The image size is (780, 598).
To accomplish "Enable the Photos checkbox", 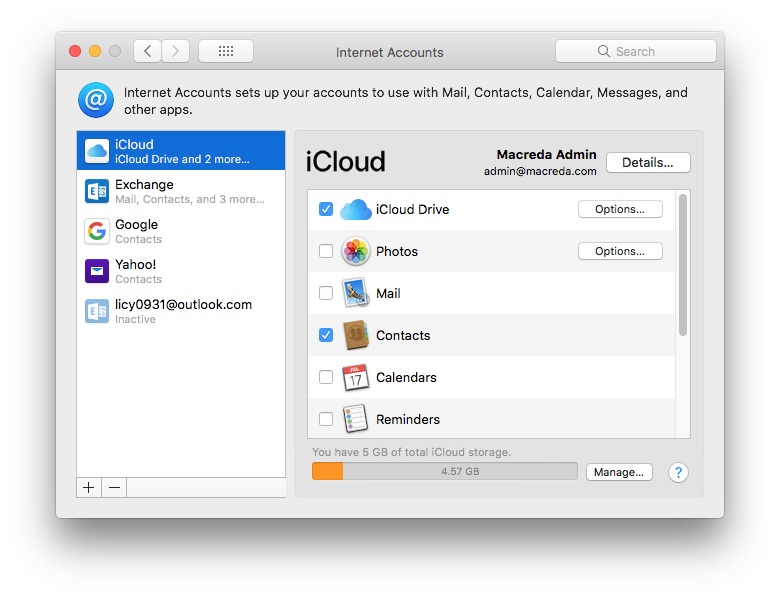I will point(326,251).
